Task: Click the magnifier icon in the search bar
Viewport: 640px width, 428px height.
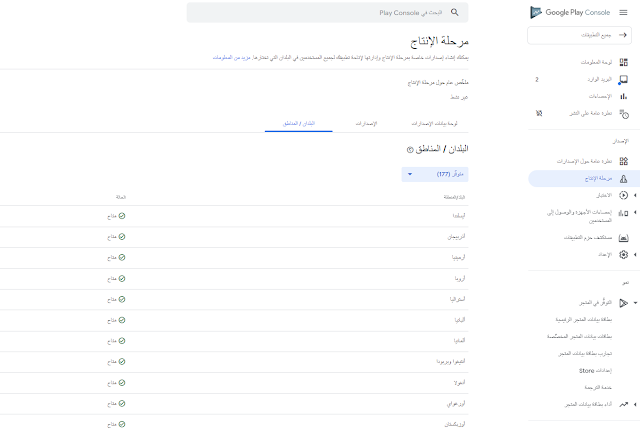Action: 454,13
